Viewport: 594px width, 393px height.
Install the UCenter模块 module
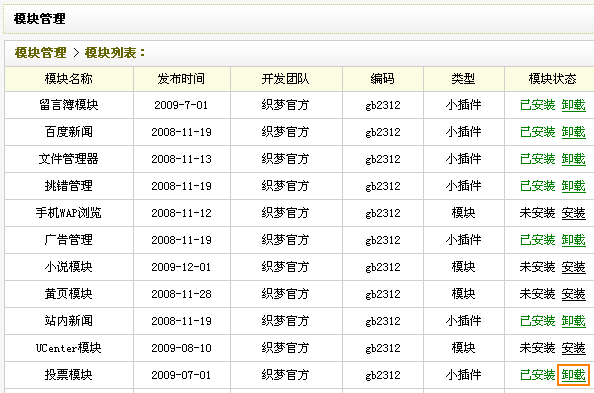click(x=573, y=348)
